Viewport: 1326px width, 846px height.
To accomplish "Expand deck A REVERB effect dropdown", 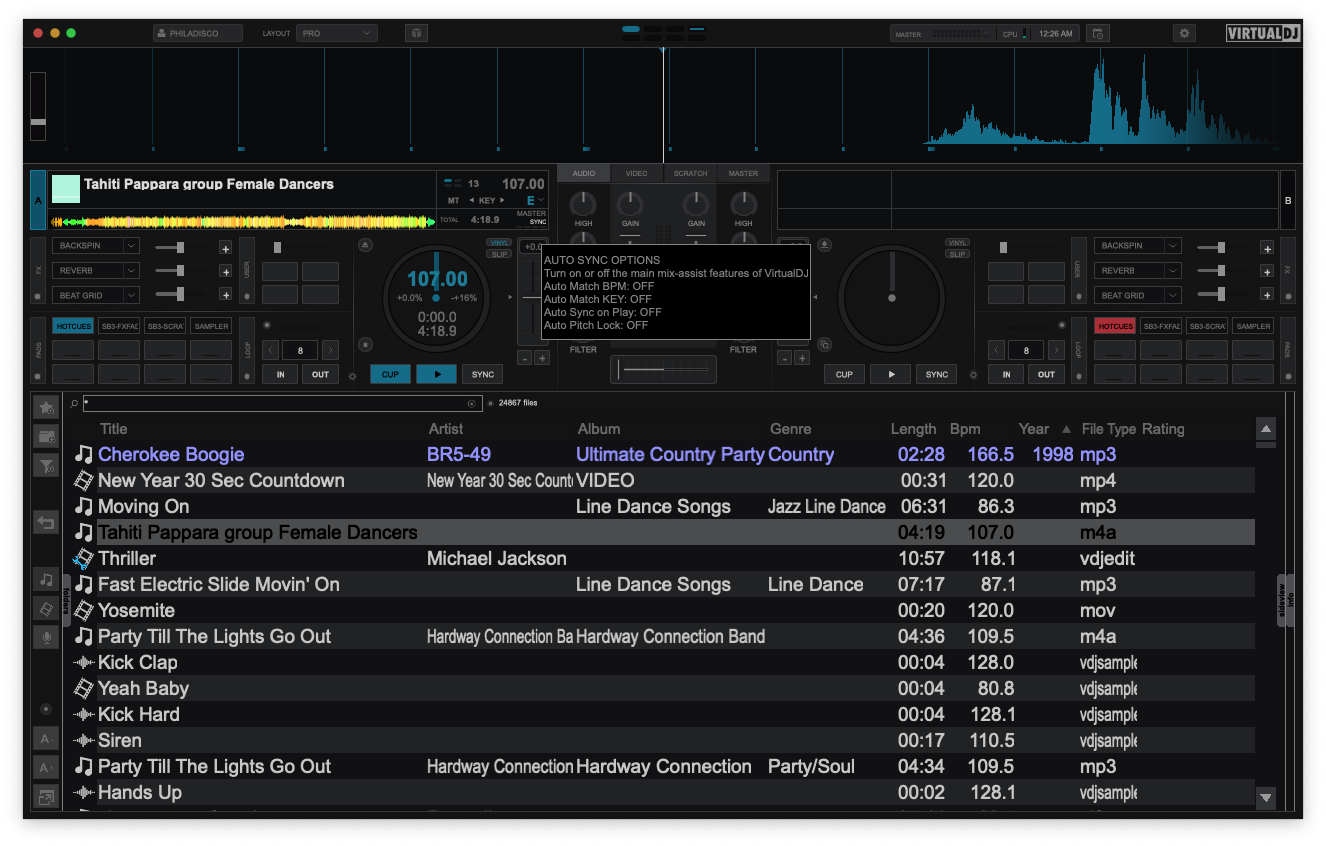I will [x=131, y=271].
